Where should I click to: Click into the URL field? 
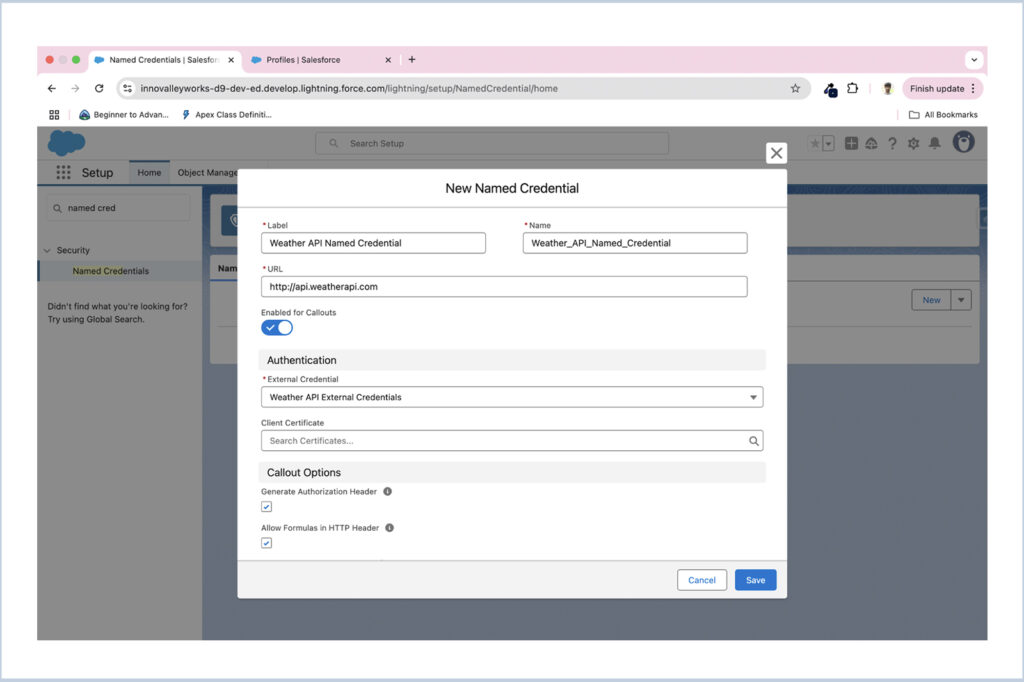coord(504,287)
